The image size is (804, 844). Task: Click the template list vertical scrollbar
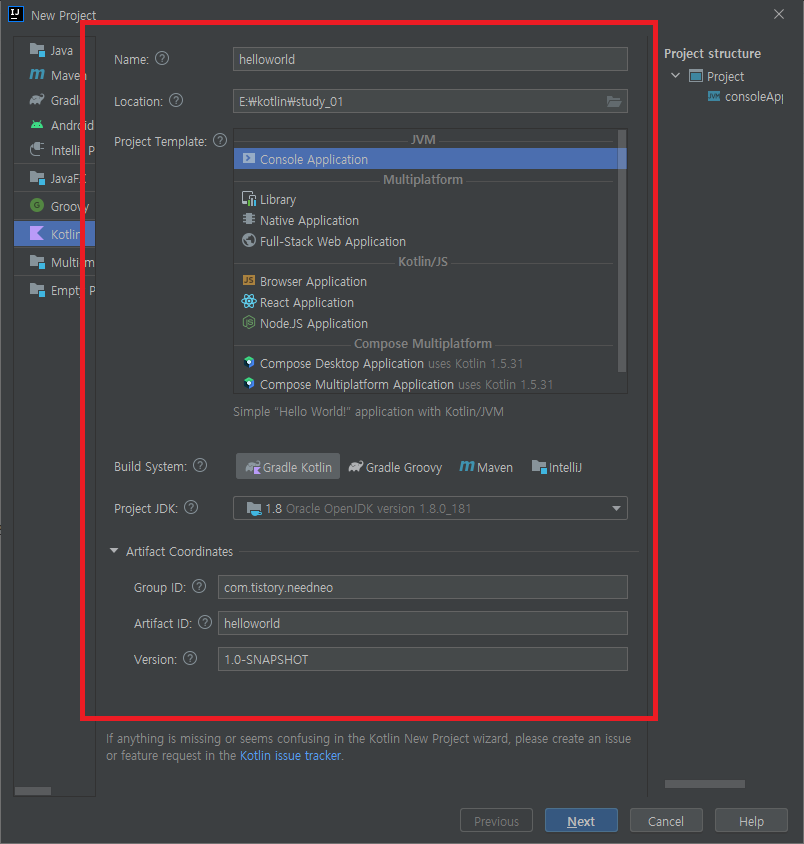pyautogui.click(x=622, y=251)
